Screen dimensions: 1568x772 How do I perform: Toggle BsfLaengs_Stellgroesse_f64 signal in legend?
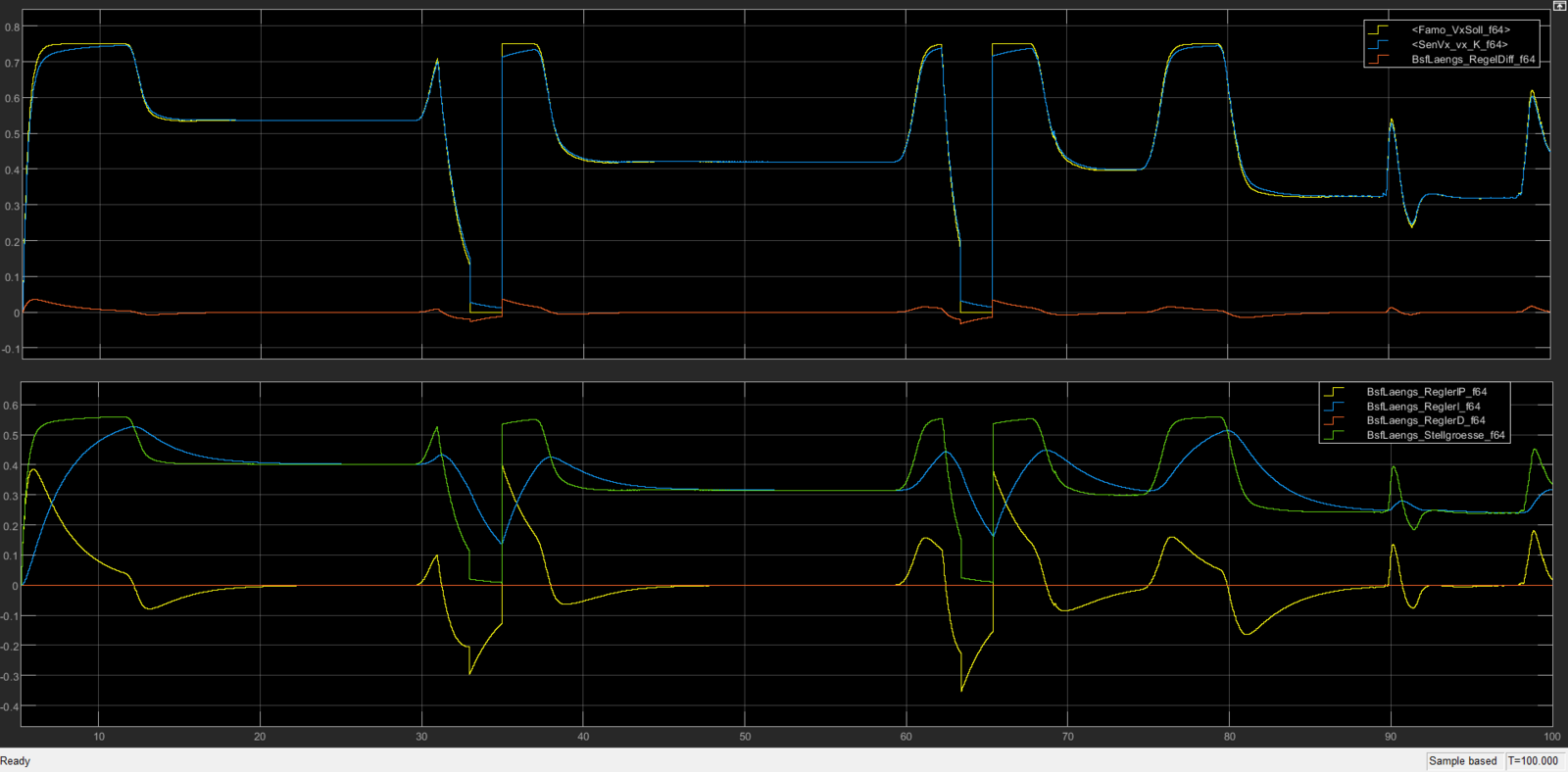[1436, 435]
